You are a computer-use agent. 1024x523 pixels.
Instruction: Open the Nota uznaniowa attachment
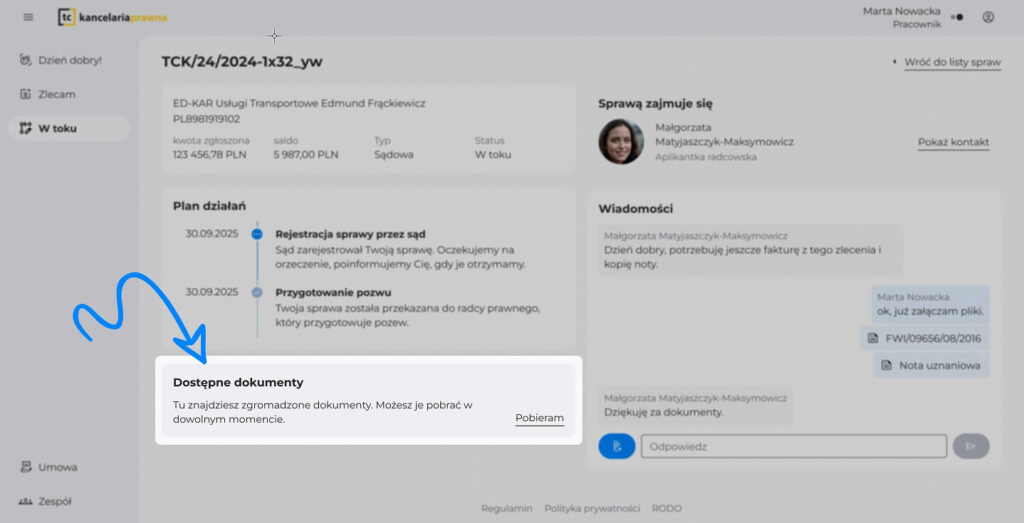pos(930,365)
